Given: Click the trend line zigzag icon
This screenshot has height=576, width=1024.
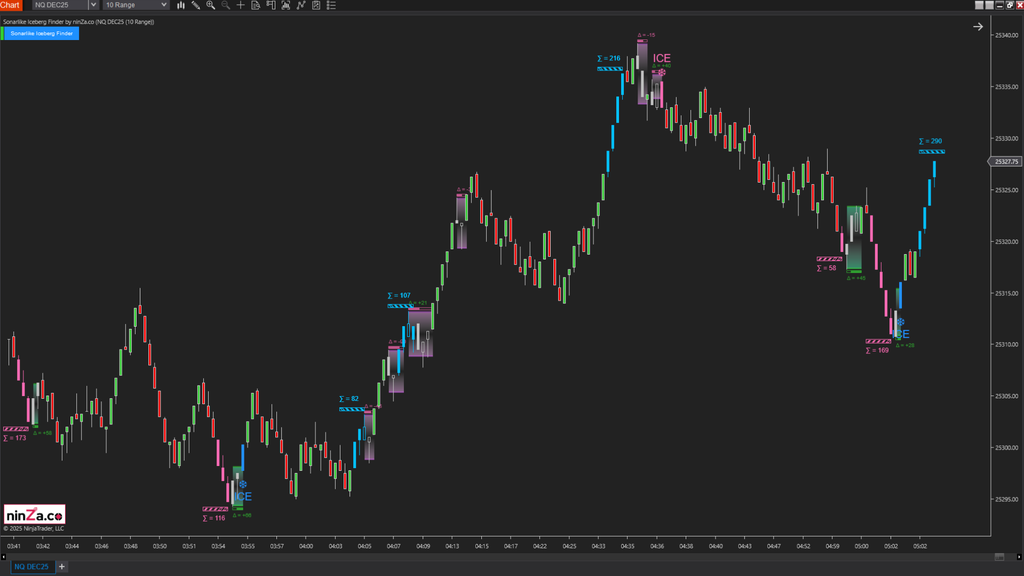Looking at the screenshot, I should click(302, 5).
